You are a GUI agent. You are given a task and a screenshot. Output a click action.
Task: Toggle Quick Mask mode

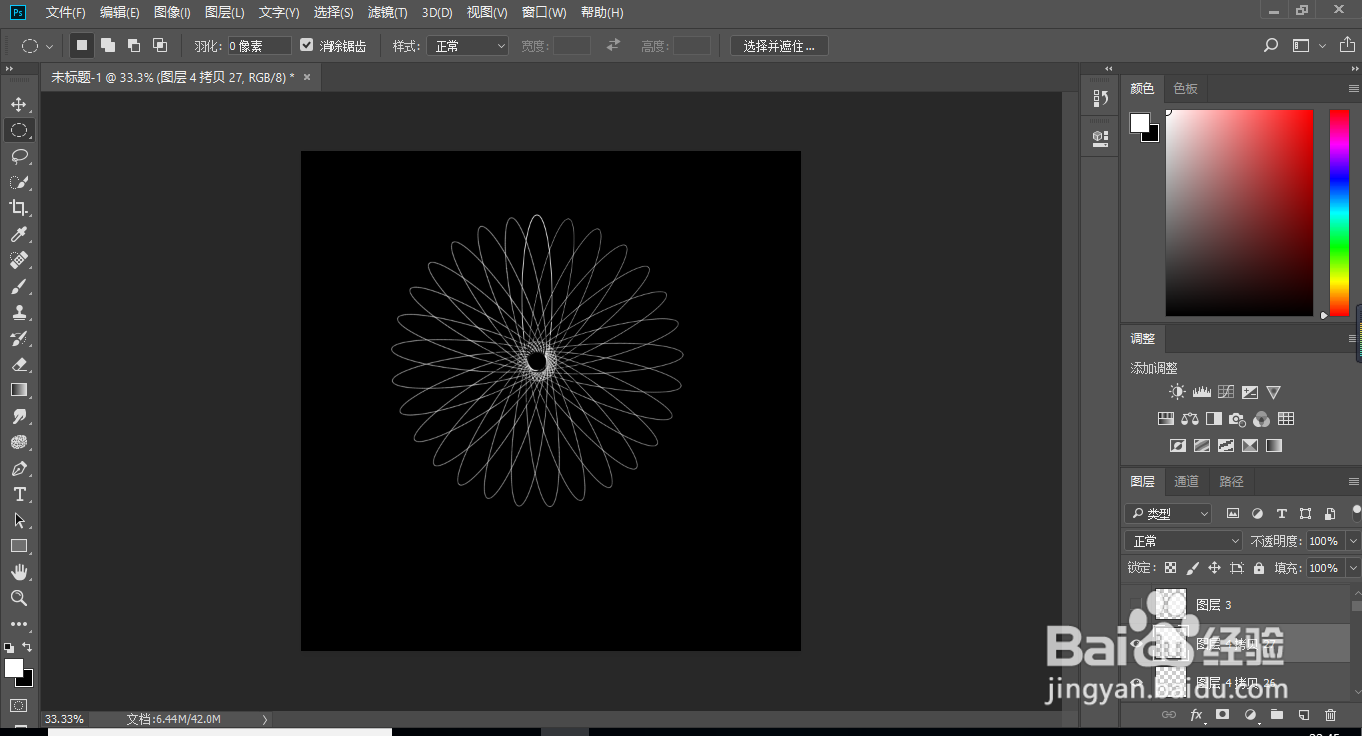19,705
